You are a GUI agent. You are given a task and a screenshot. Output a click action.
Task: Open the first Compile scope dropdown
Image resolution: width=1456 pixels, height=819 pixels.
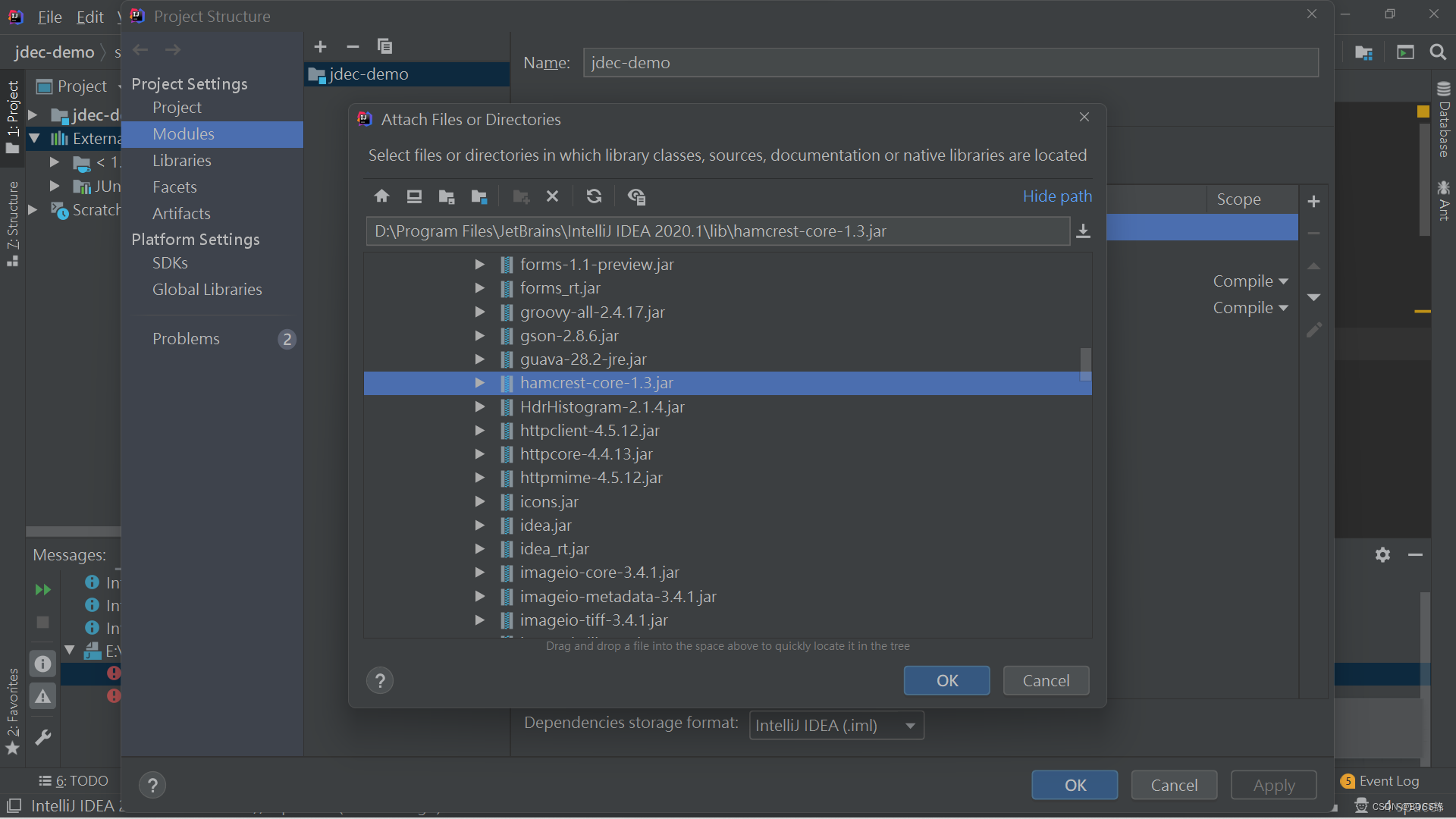1250,281
